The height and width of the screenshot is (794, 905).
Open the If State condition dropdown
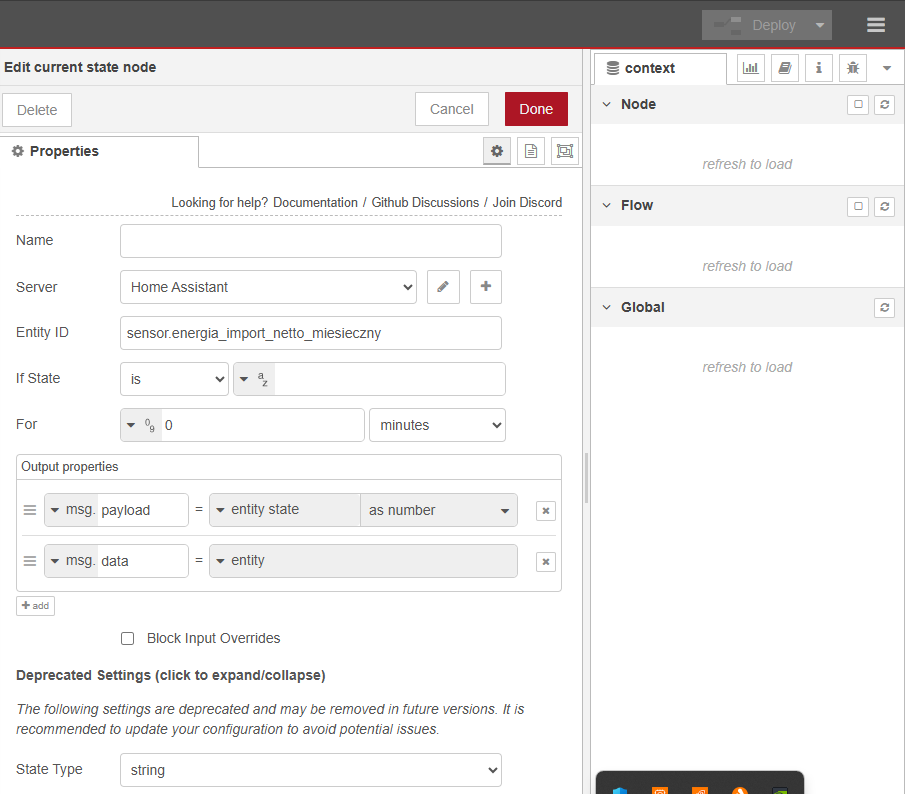pyautogui.click(x=174, y=379)
